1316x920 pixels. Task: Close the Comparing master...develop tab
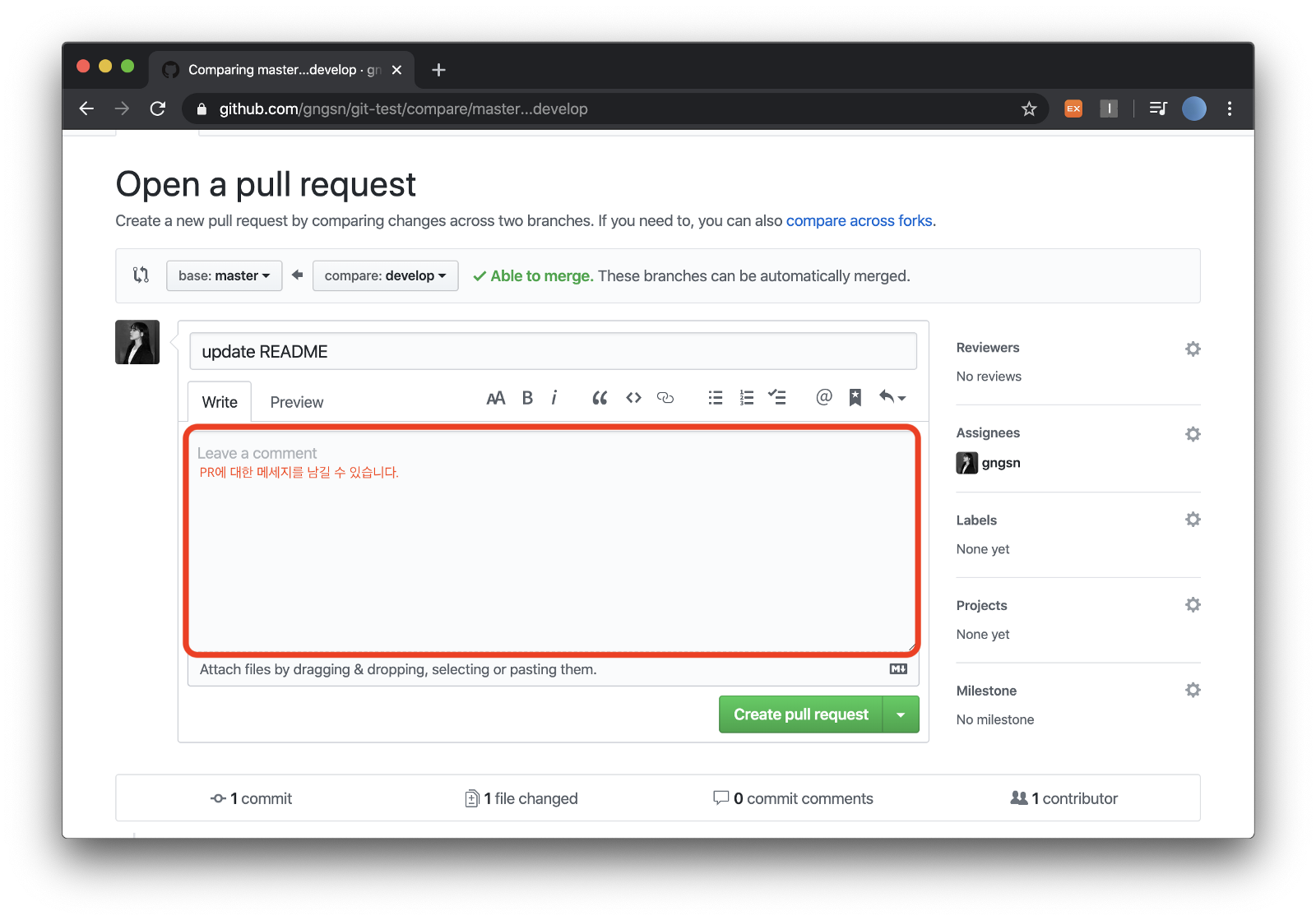[396, 70]
